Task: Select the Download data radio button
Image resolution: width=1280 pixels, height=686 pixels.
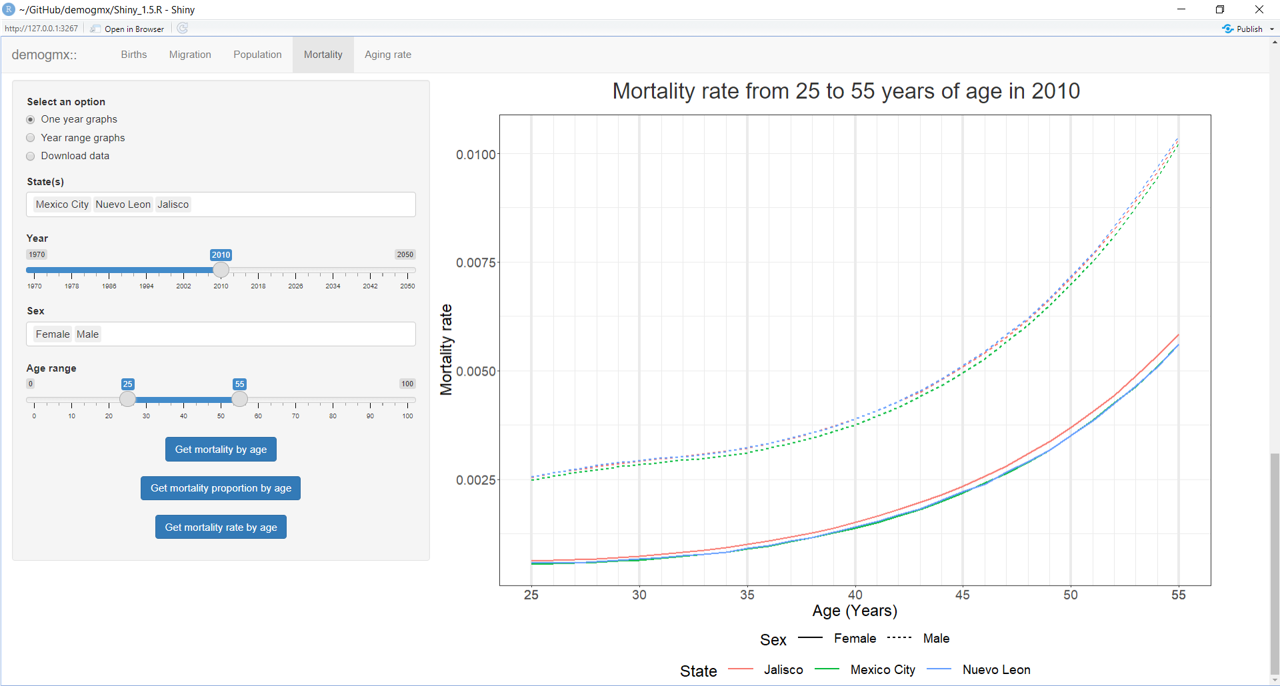Action: tap(31, 156)
